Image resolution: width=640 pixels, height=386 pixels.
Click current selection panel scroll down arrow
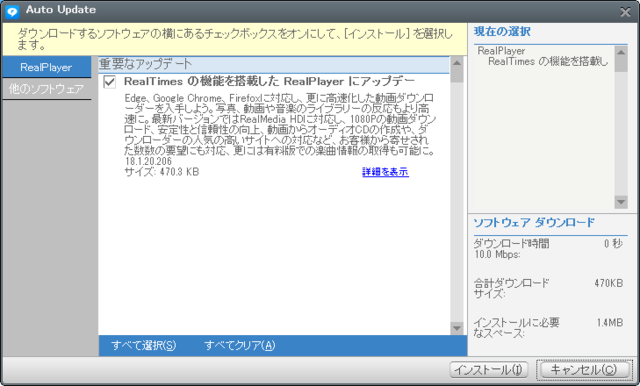(621, 202)
